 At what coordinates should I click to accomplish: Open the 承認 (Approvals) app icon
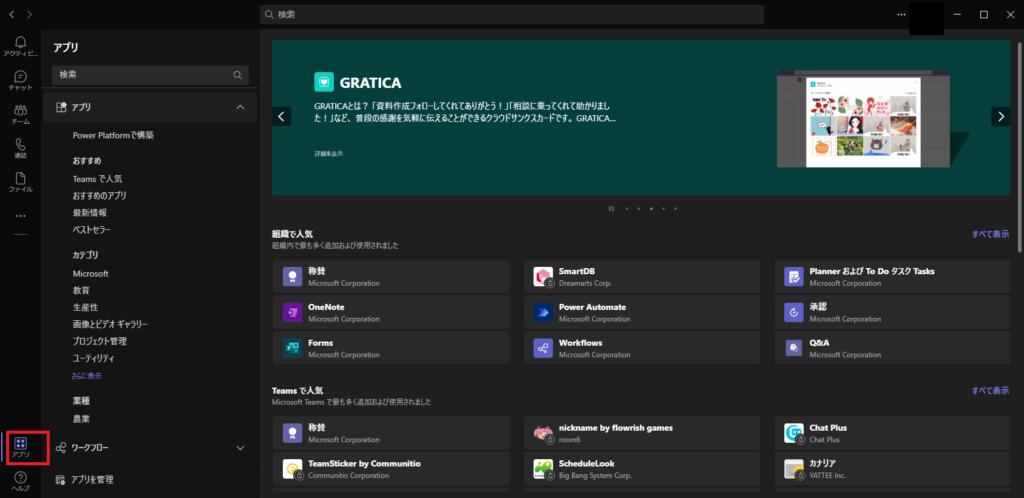tap(794, 313)
